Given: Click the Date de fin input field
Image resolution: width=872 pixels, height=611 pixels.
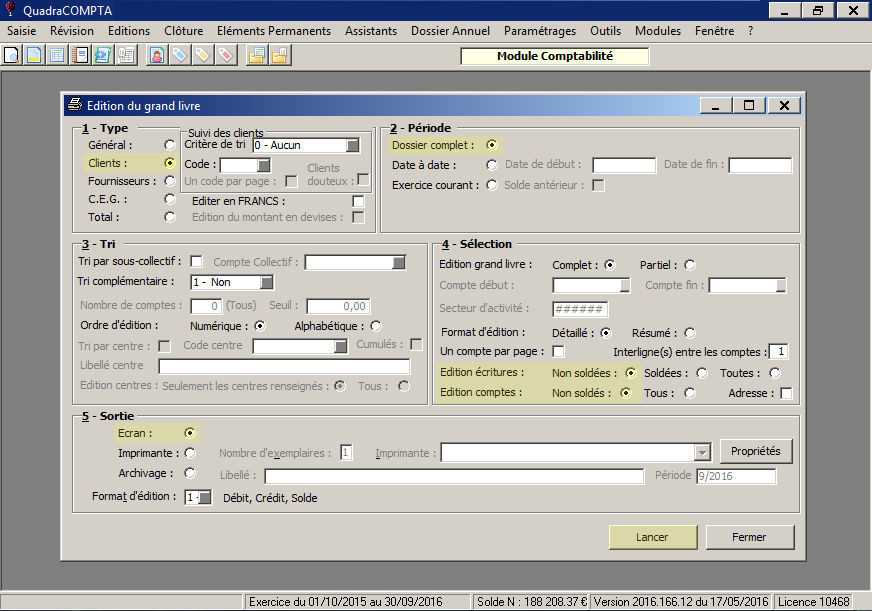Looking at the screenshot, I should click(760, 165).
